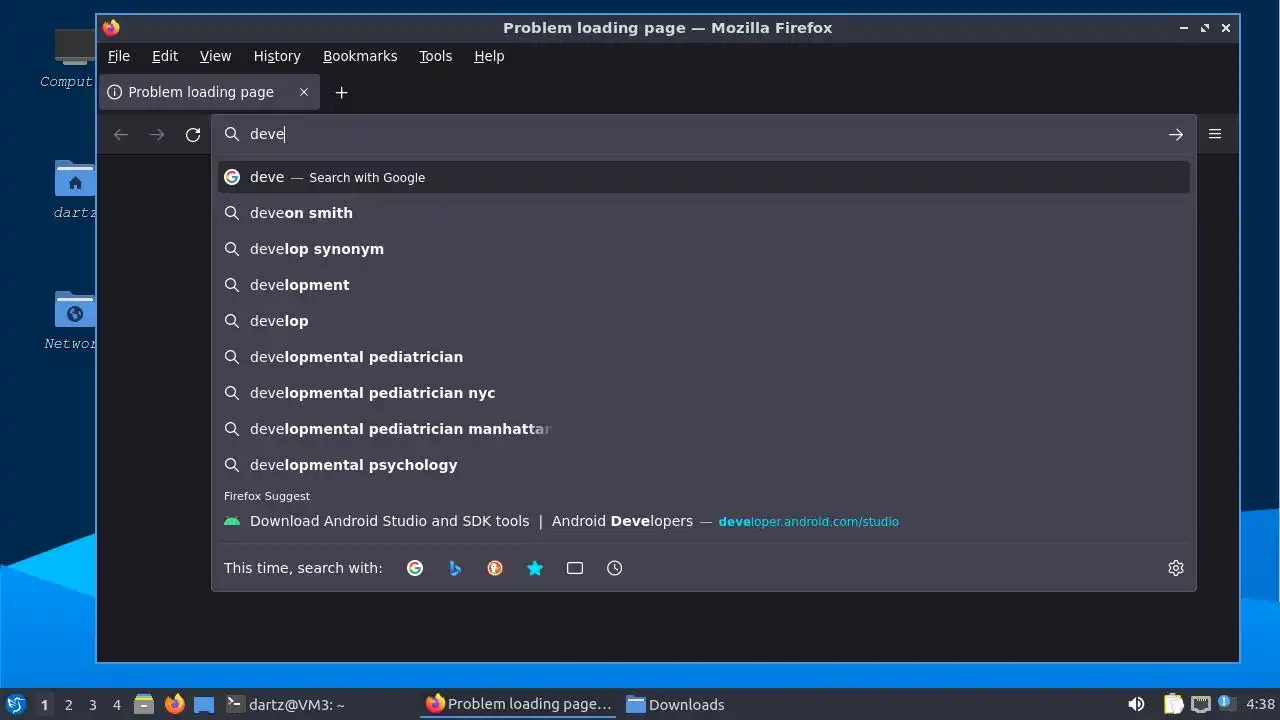Viewport: 1280px width, 720px height.
Task: Select 'develop synonym' suggestion
Action: pos(703,249)
